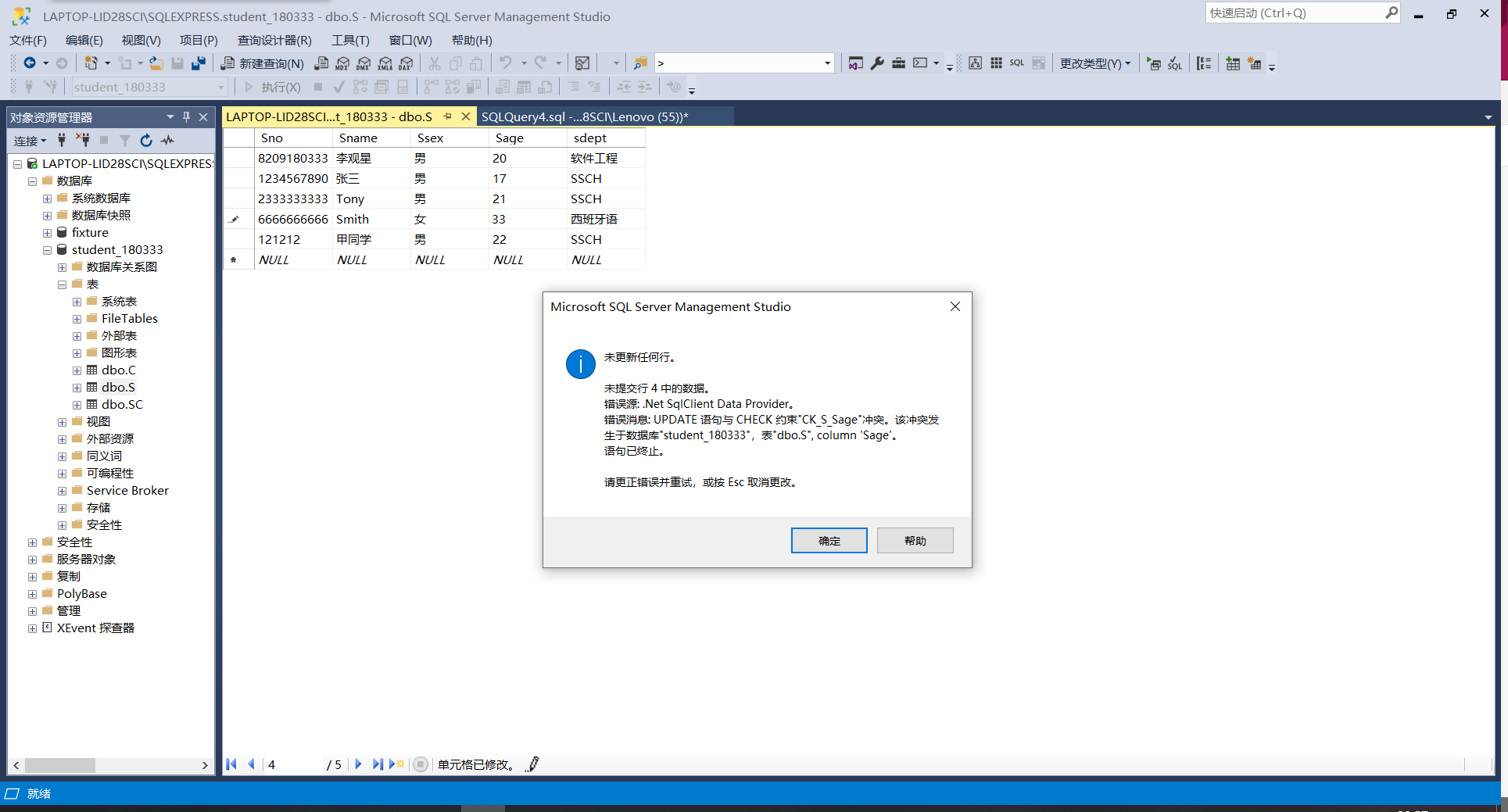
Task: Click the record number field showing 4
Action: (x=293, y=764)
